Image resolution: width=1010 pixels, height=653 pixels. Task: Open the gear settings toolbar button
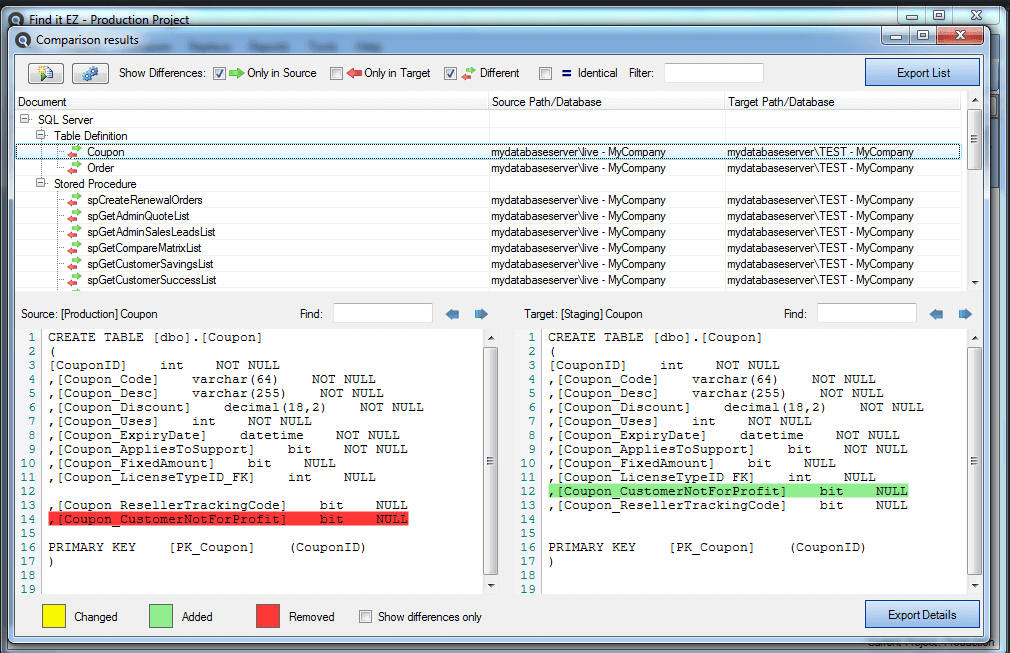90,73
